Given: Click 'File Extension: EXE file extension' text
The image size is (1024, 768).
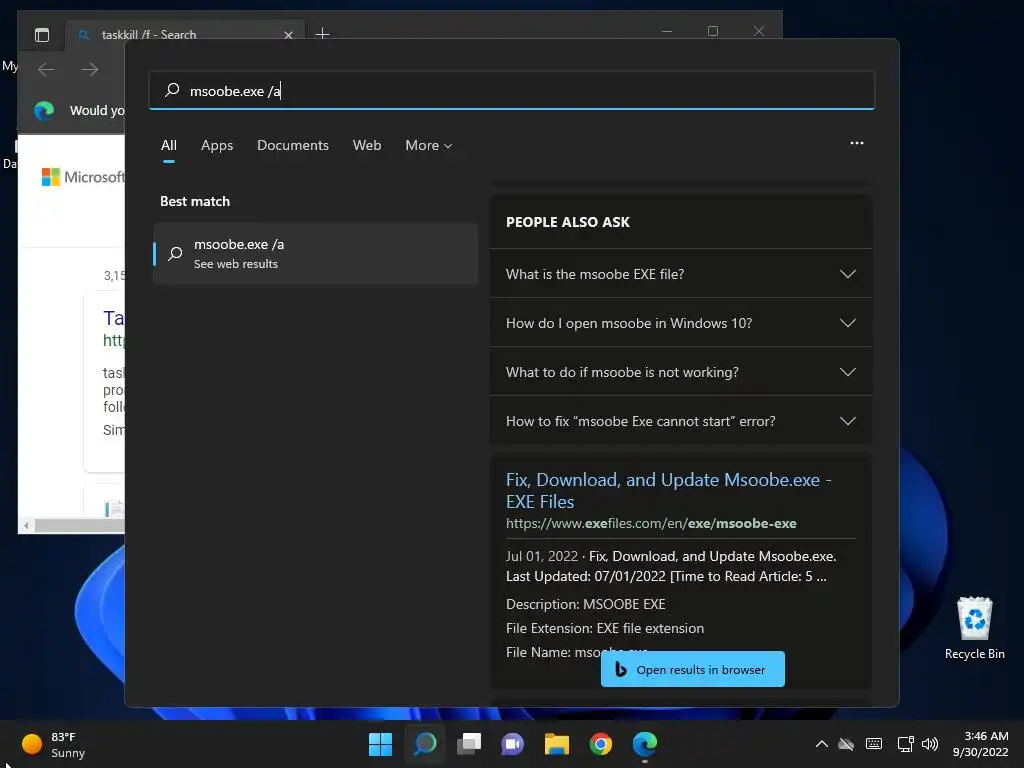Looking at the screenshot, I should 605,628.
